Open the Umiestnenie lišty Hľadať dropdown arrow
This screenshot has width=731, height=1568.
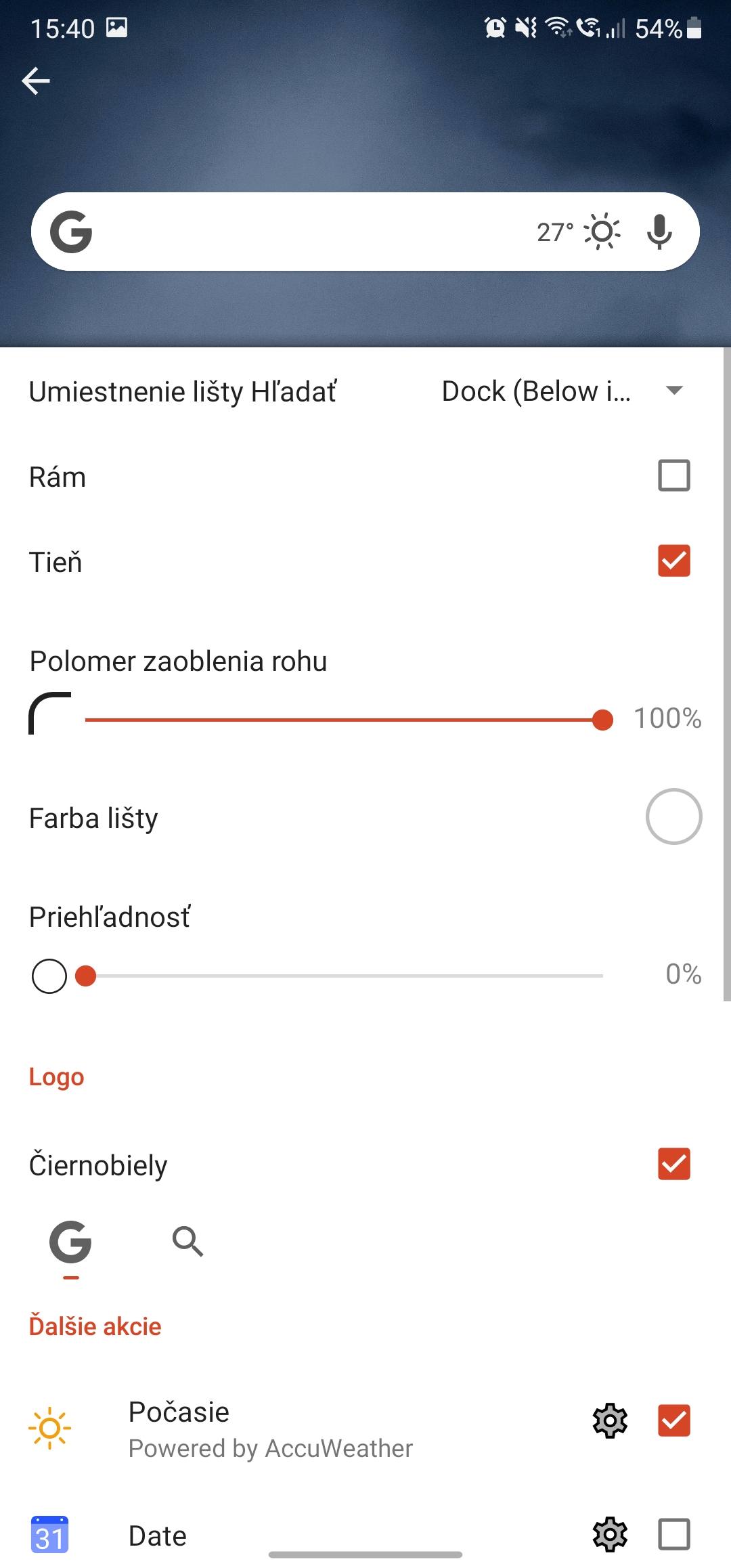674,391
